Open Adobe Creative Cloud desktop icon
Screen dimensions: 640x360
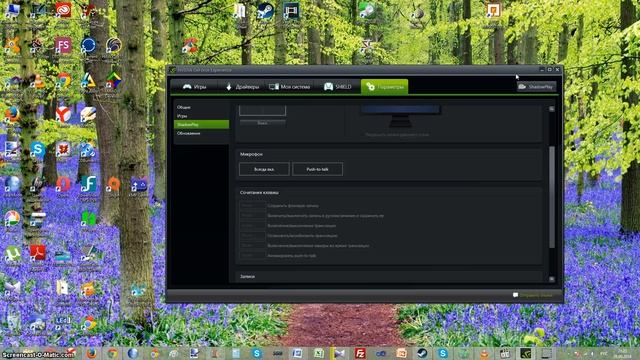coord(63,11)
